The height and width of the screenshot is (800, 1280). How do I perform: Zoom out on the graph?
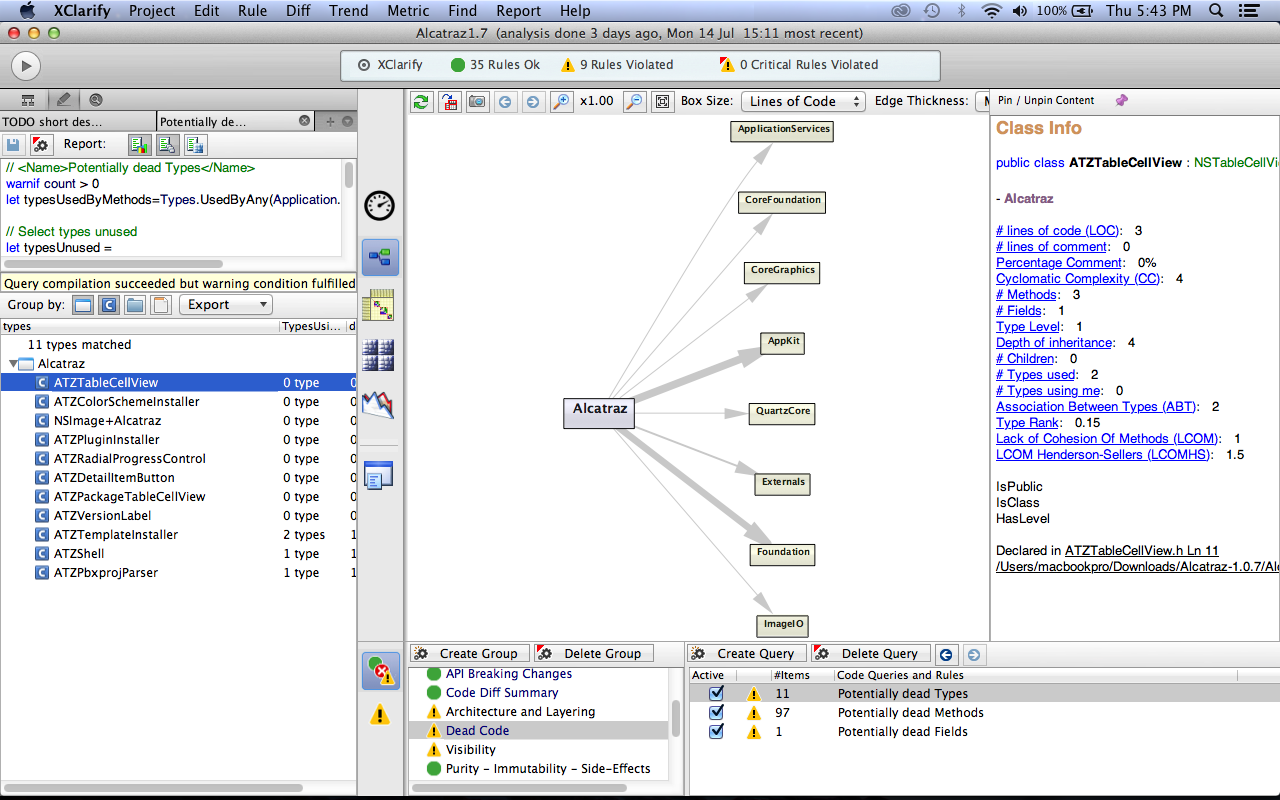[634, 101]
